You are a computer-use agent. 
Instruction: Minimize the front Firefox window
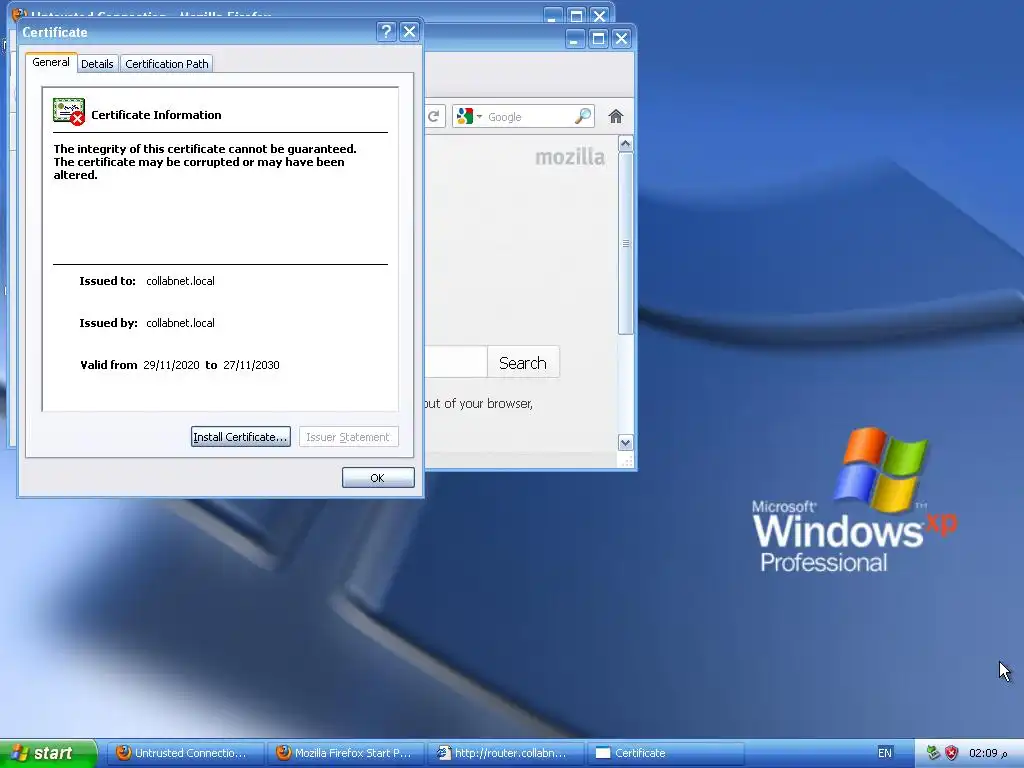[574, 39]
